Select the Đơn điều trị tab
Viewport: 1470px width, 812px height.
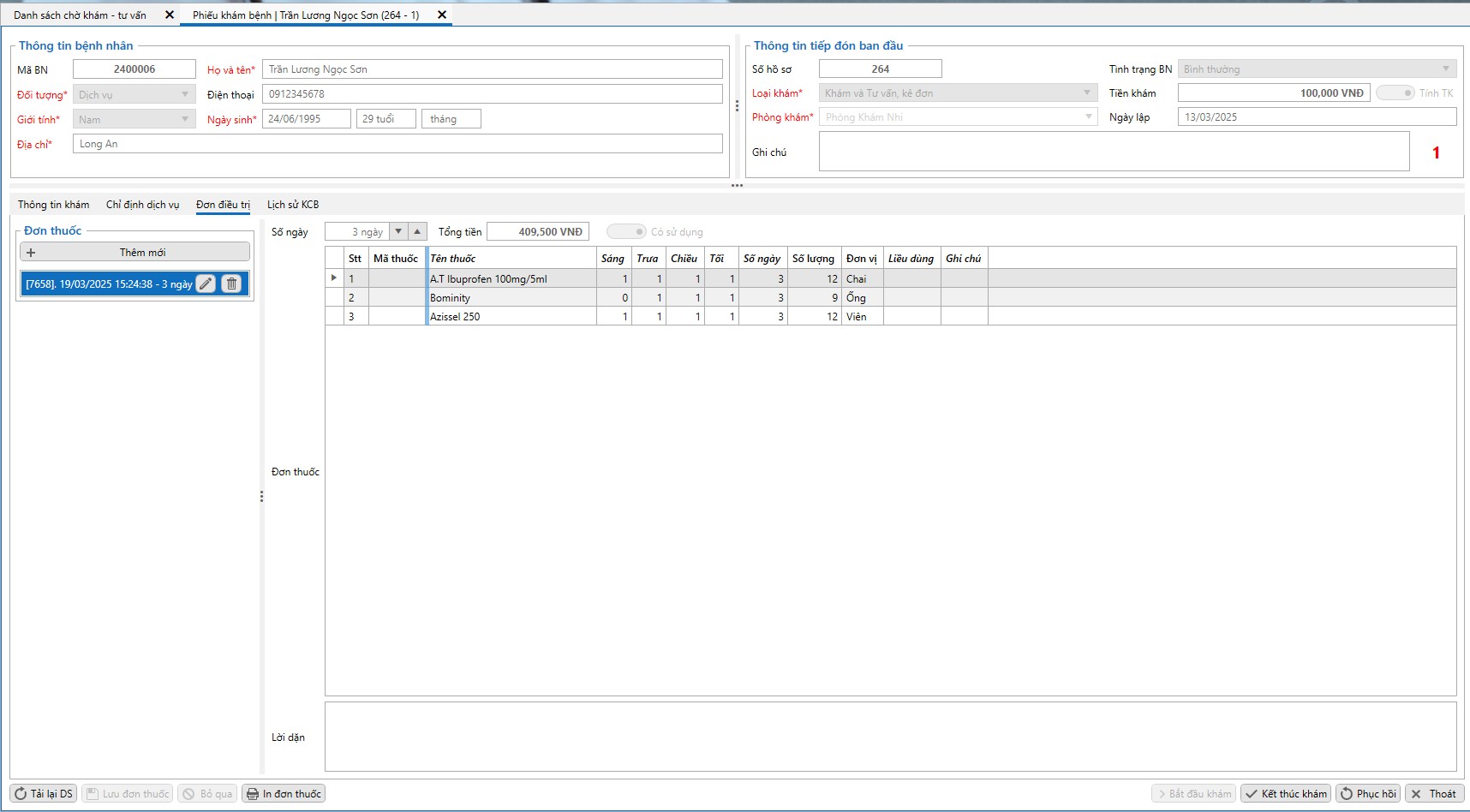(x=223, y=204)
